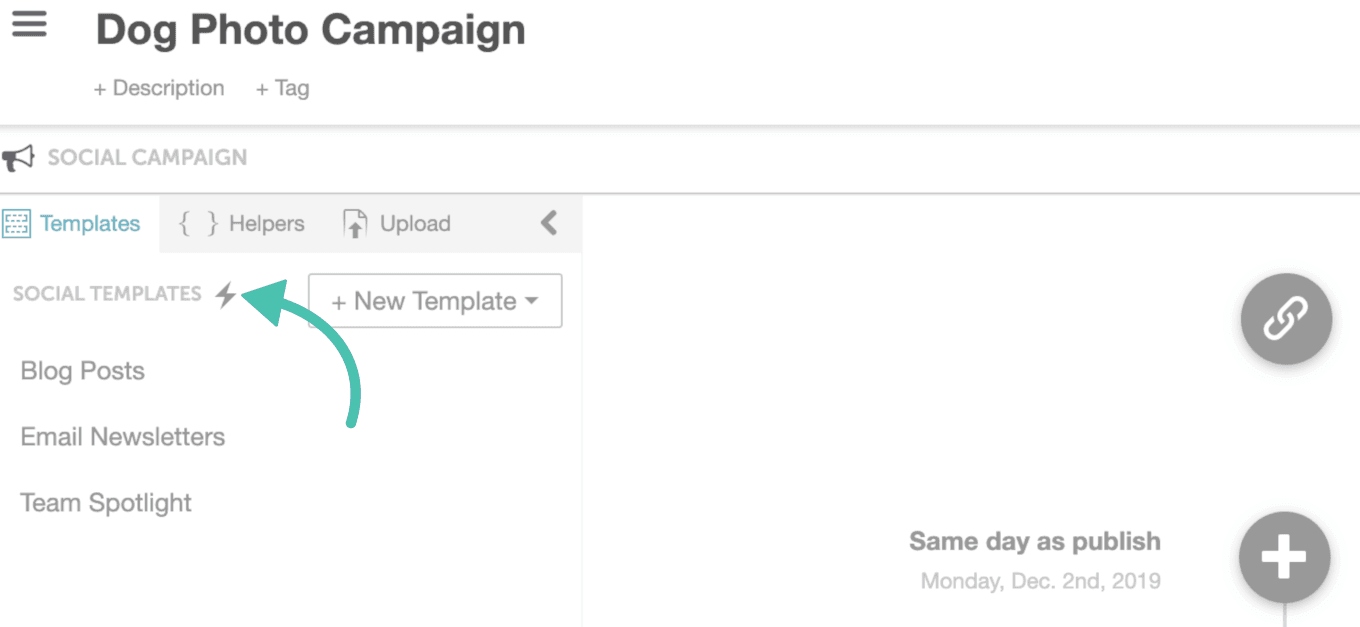
Task: Collapse the templates sidebar with left chevron
Action: pyautogui.click(x=548, y=222)
